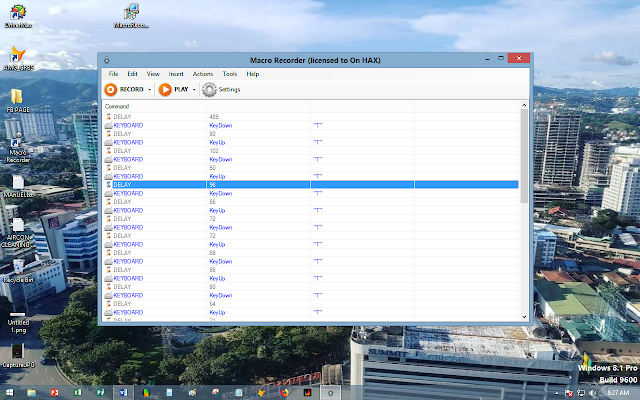
Task: Select the MANUEL text file on desktop
Action: [x=18, y=187]
